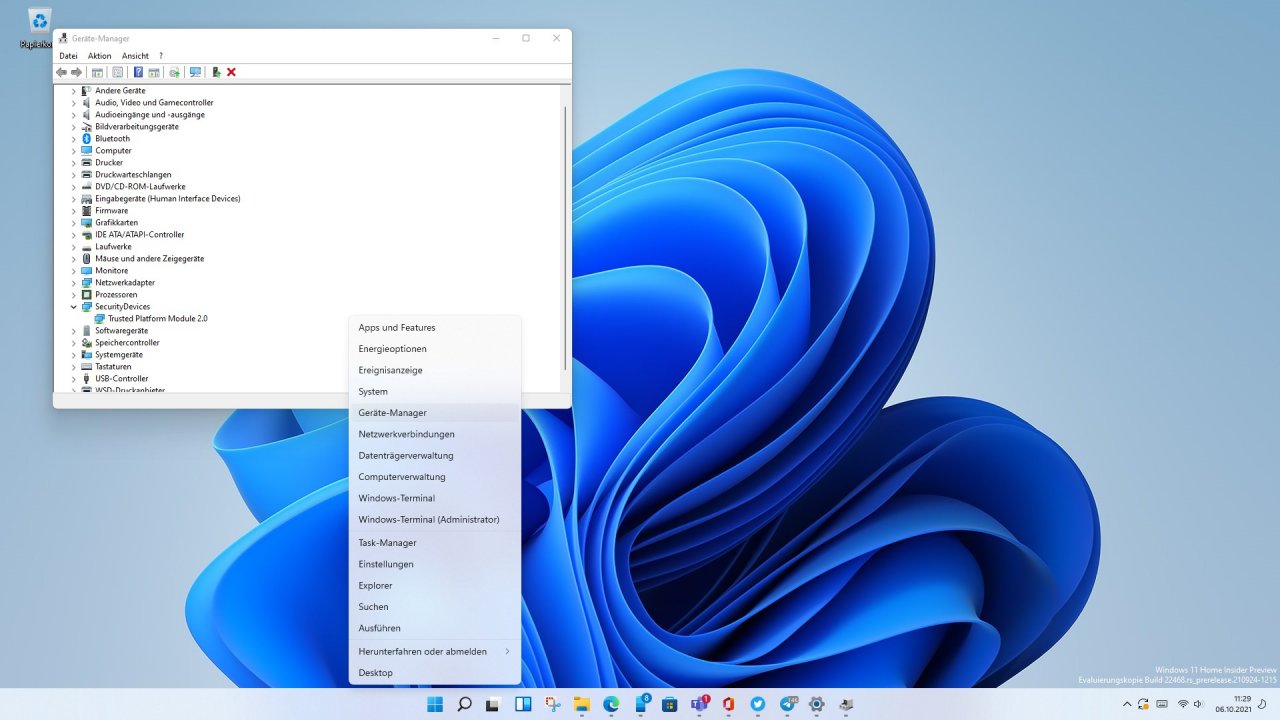Choose Geräte-Manager in the context menu
Viewport: 1280px width, 720px height.
tap(435, 413)
